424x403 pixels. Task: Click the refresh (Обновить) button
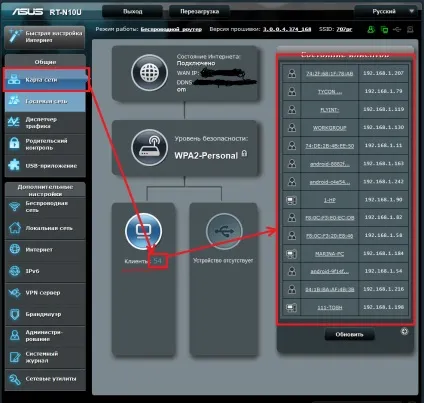(x=349, y=334)
